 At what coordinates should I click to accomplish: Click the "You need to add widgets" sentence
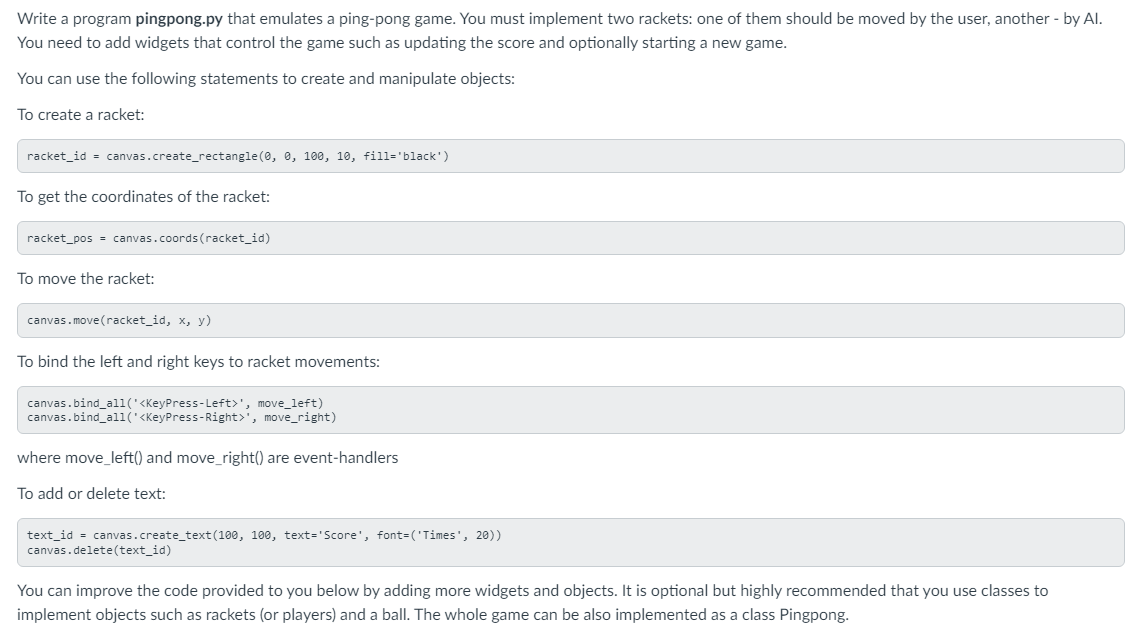click(401, 44)
